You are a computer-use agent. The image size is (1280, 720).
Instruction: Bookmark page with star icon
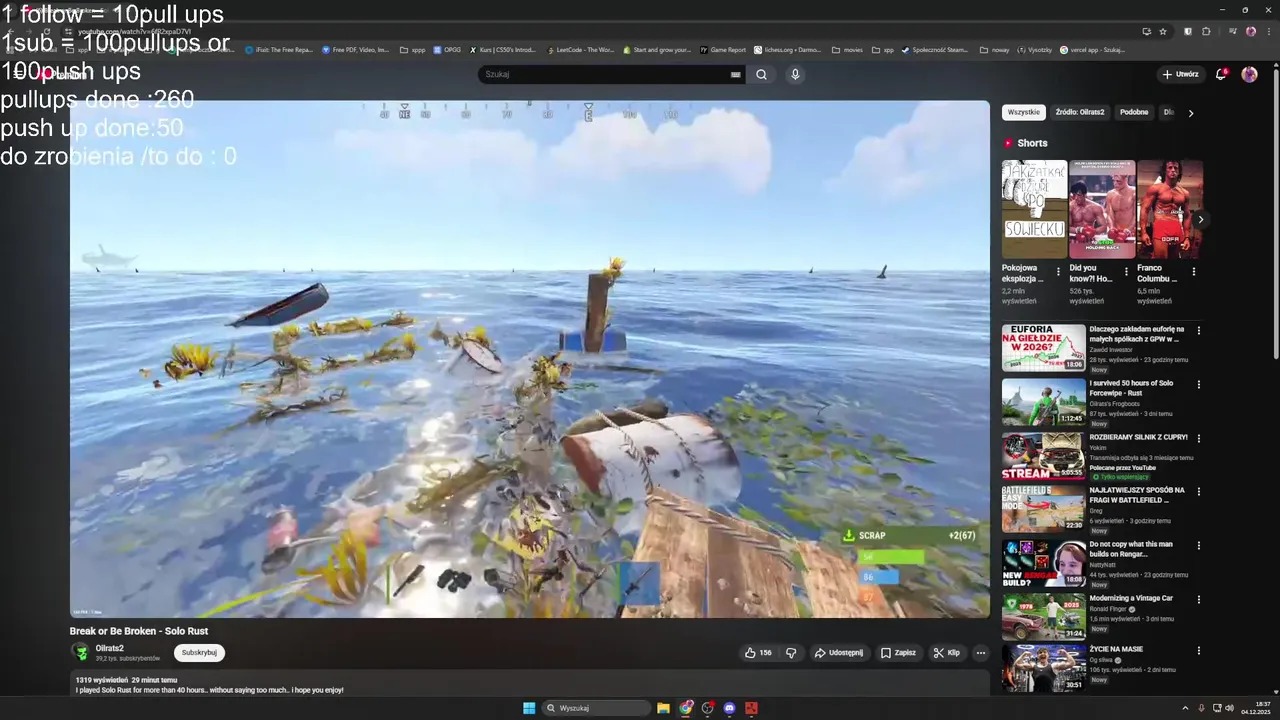pyautogui.click(x=1163, y=31)
